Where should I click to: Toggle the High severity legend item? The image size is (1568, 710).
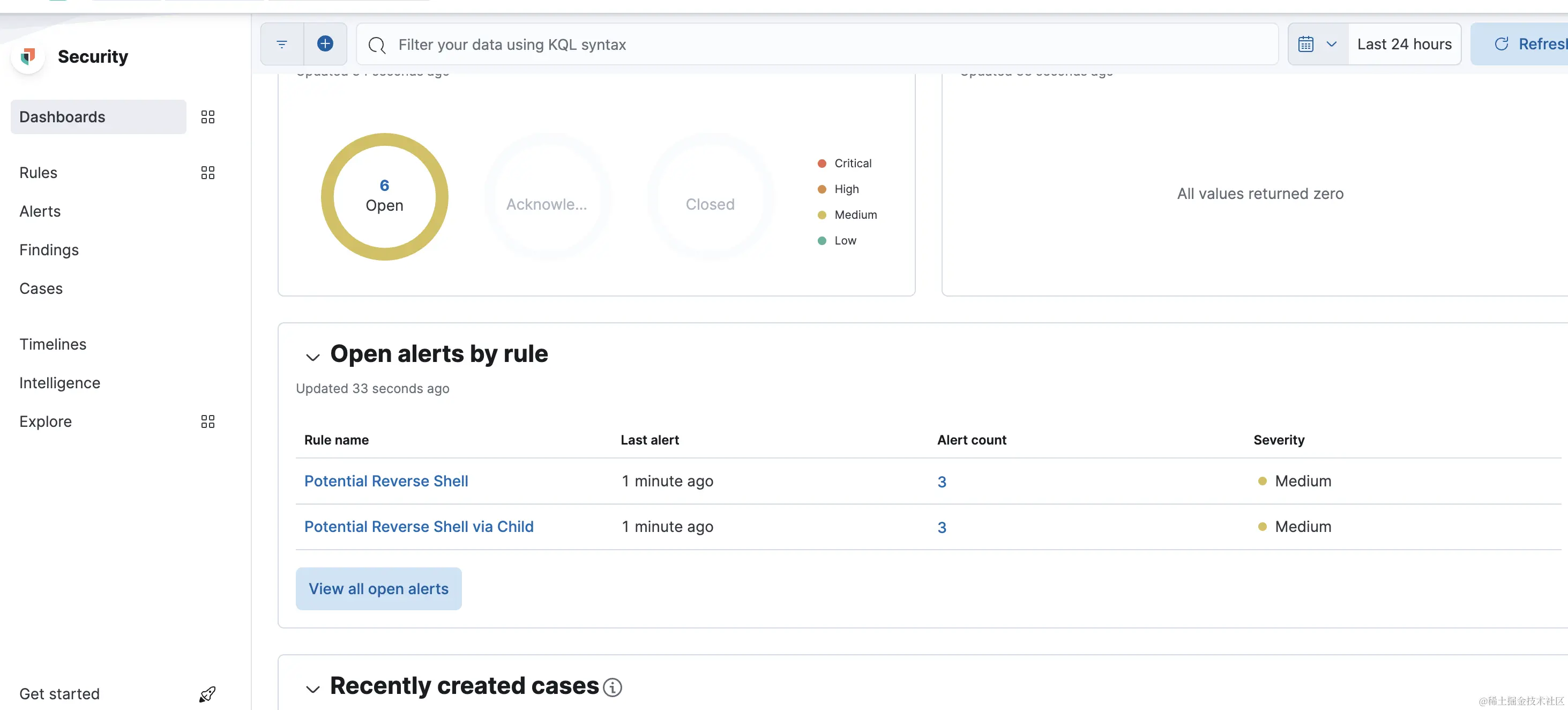click(846, 189)
